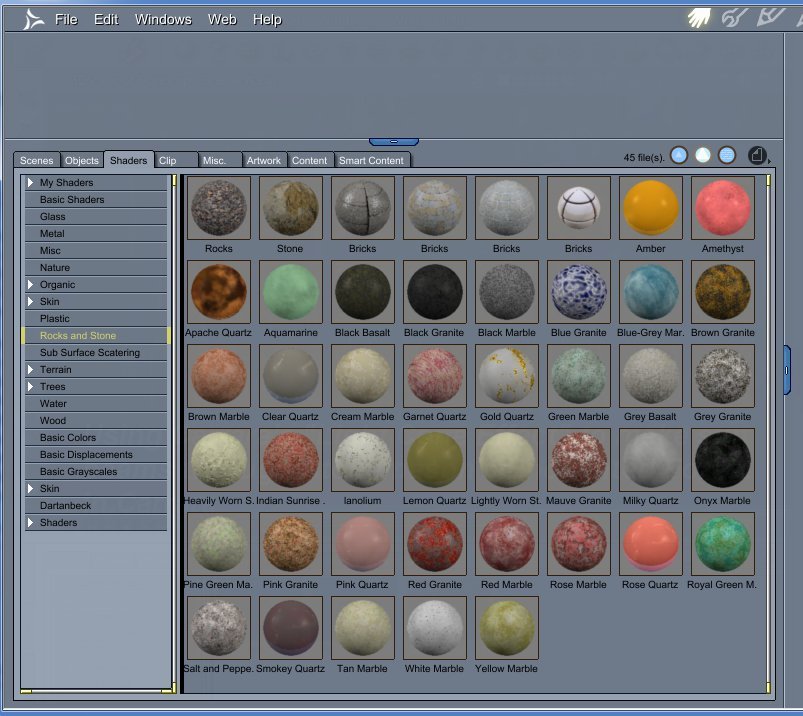The width and height of the screenshot is (803, 716).
Task: Click the thumbnail grid vertical scrollbar
Action: click(768, 434)
